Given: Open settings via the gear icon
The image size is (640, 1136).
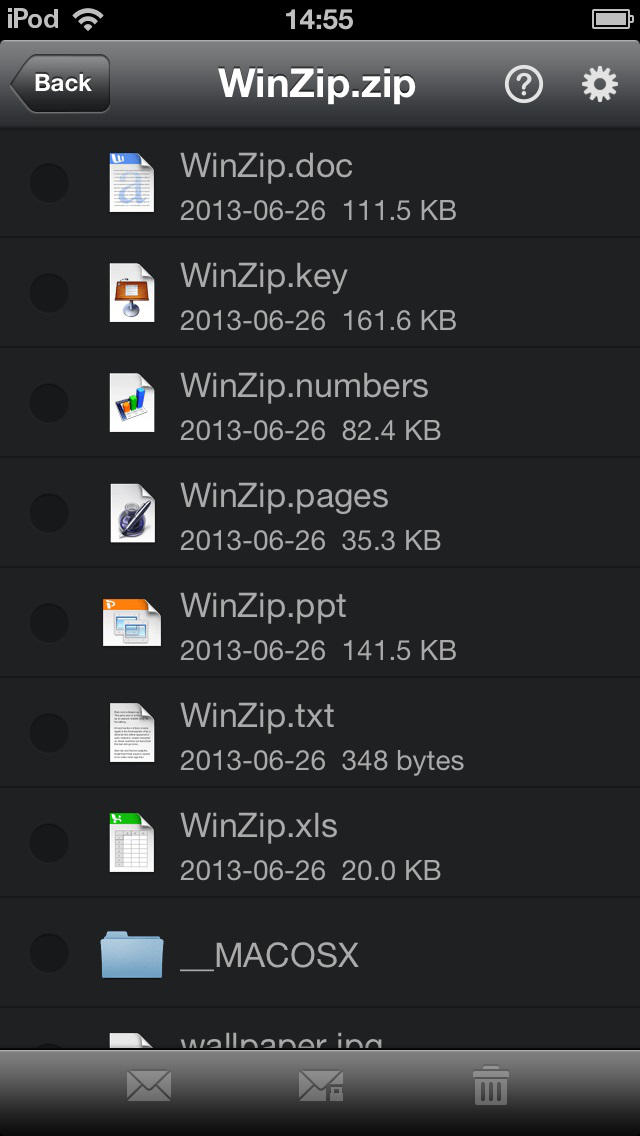Looking at the screenshot, I should coord(600,85).
